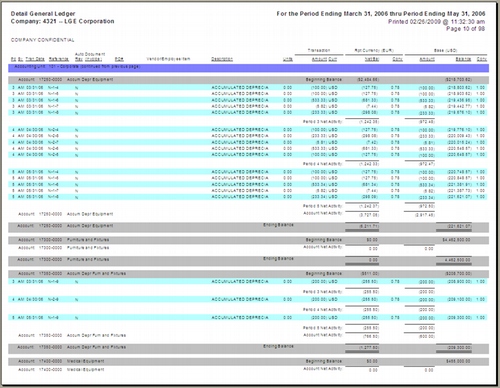Click the 04/30/06 row under Accum Depr Furn and Fixtures
500x388 pixels.
[248, 300]
